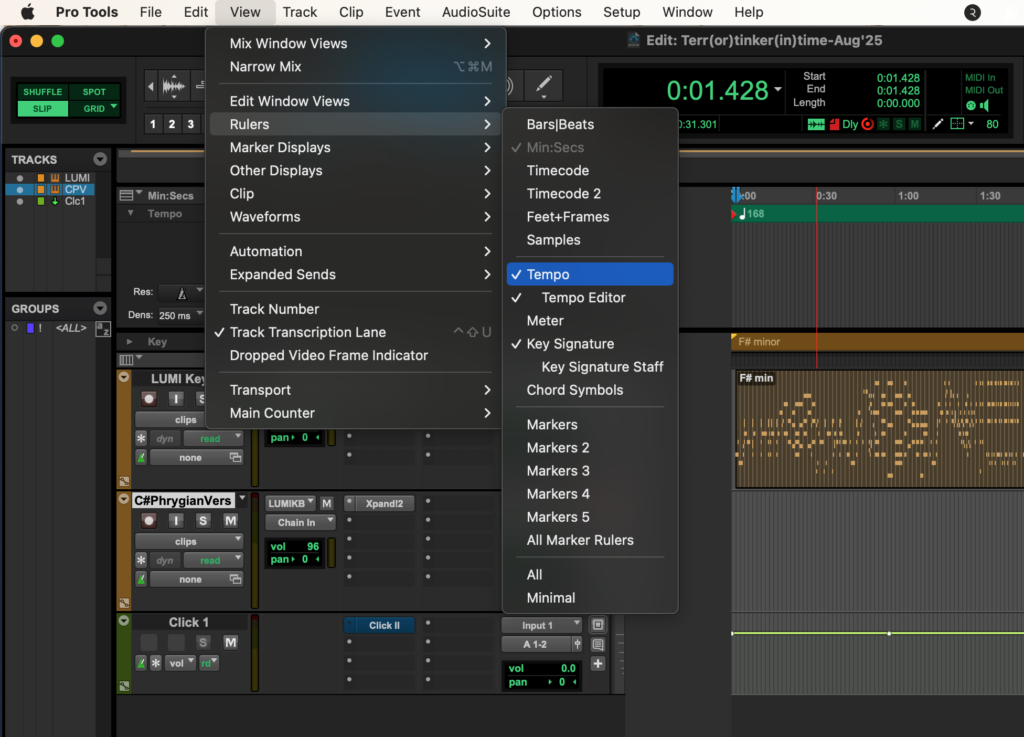
Task: Click the MIDI speaker icon in the counter
Action: 985,105
